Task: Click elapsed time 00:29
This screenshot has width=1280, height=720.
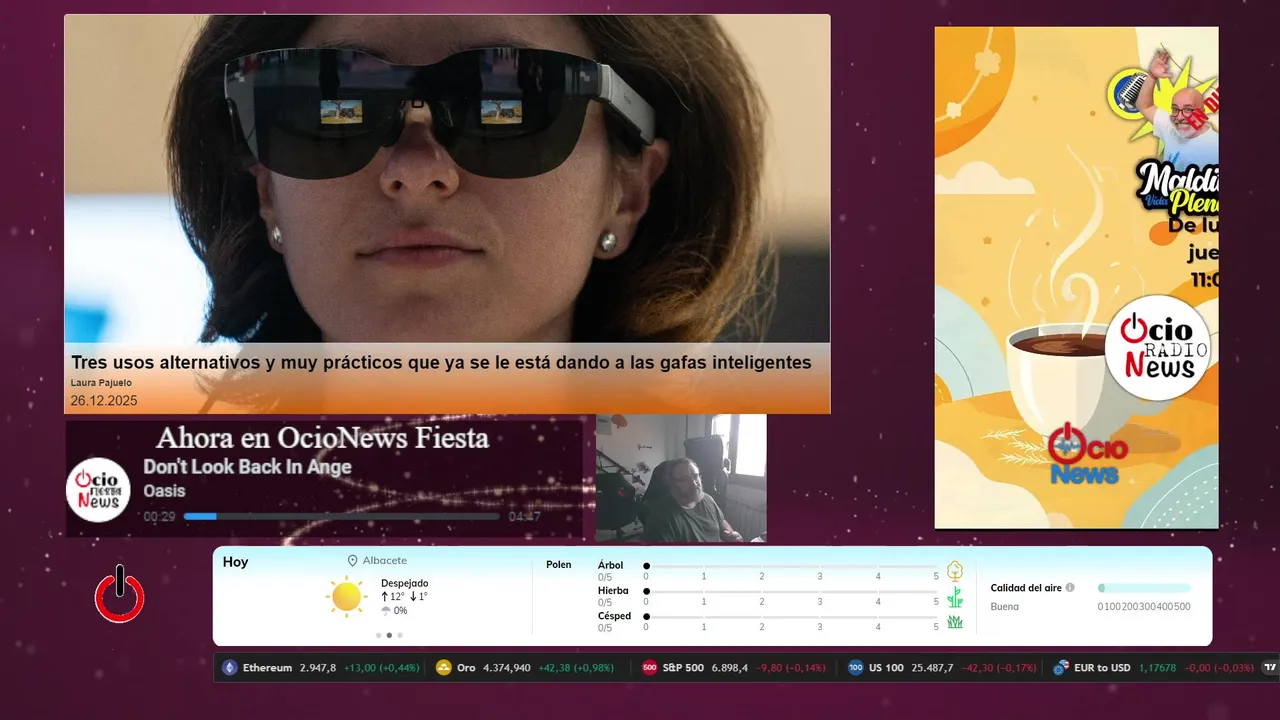Action: (159, 517)
